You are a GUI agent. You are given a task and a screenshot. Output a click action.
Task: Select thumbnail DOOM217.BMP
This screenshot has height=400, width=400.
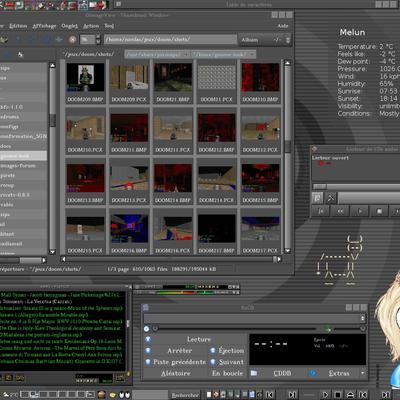point(217,233)
